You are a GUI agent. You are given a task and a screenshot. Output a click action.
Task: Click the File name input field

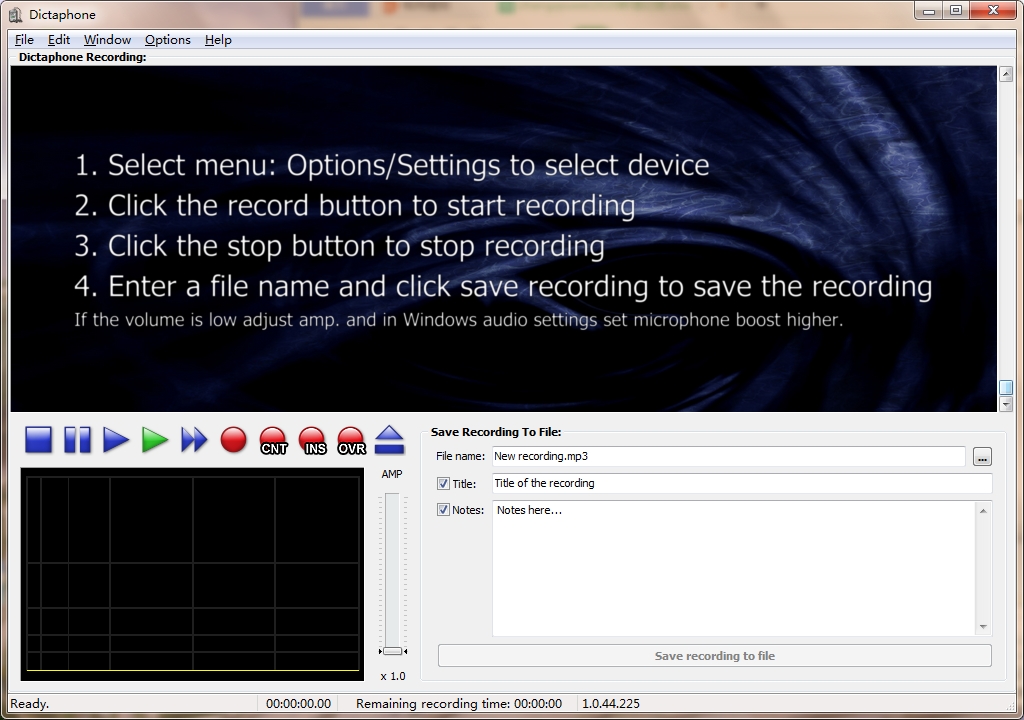click(727, 456)
